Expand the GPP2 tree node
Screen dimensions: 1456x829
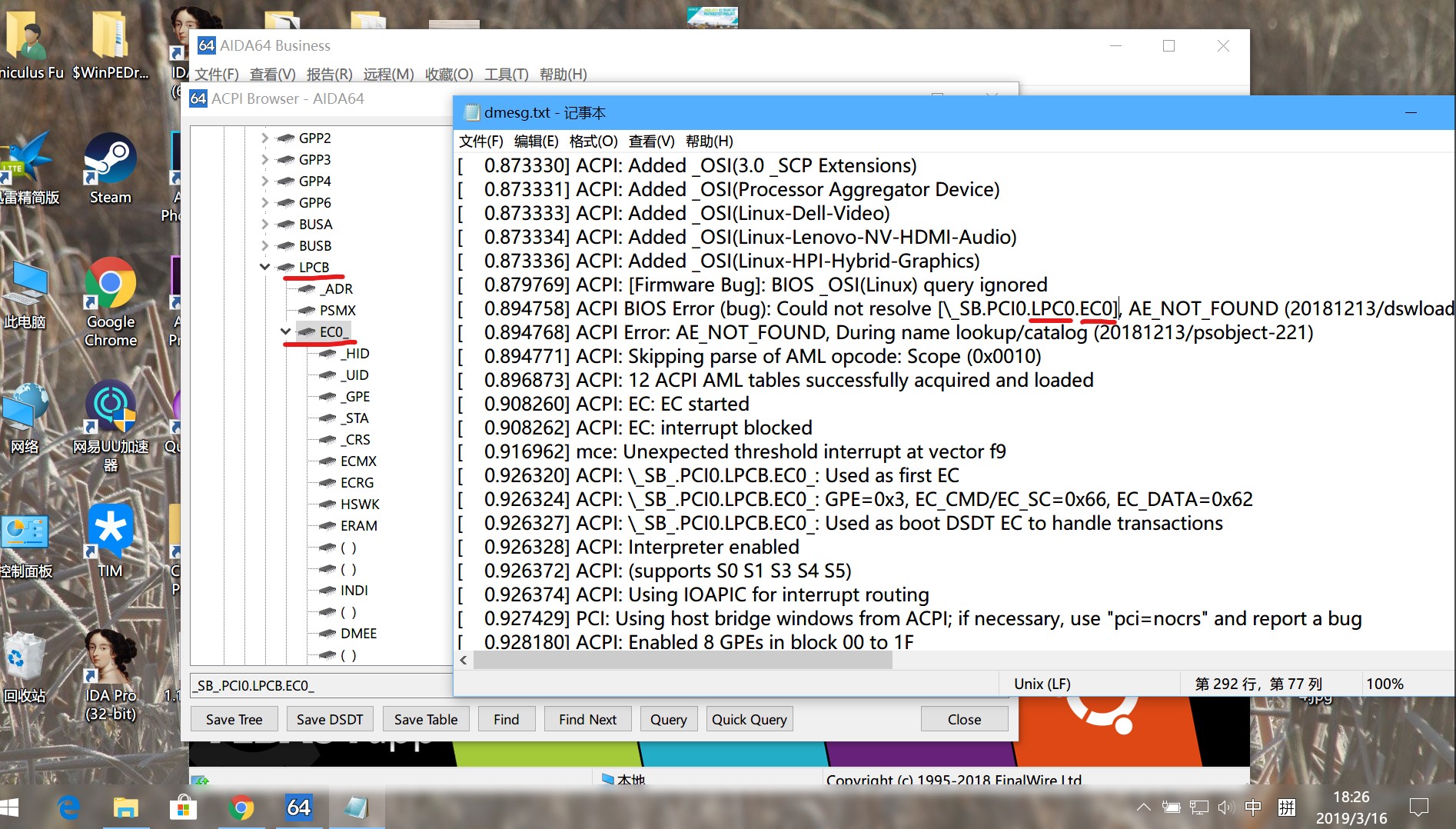click(x=264, y=138)
